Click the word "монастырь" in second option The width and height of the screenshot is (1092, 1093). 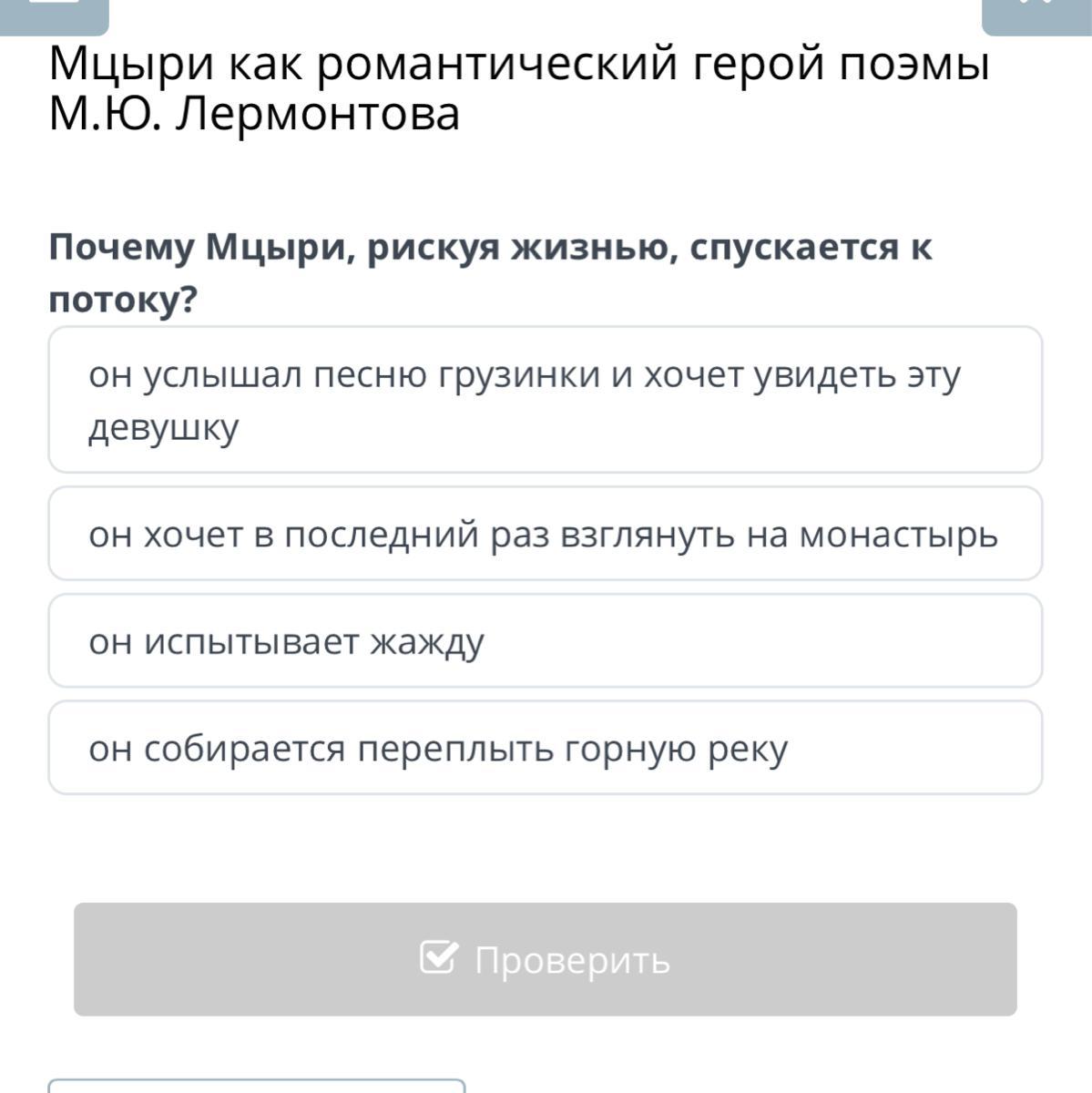899,535
